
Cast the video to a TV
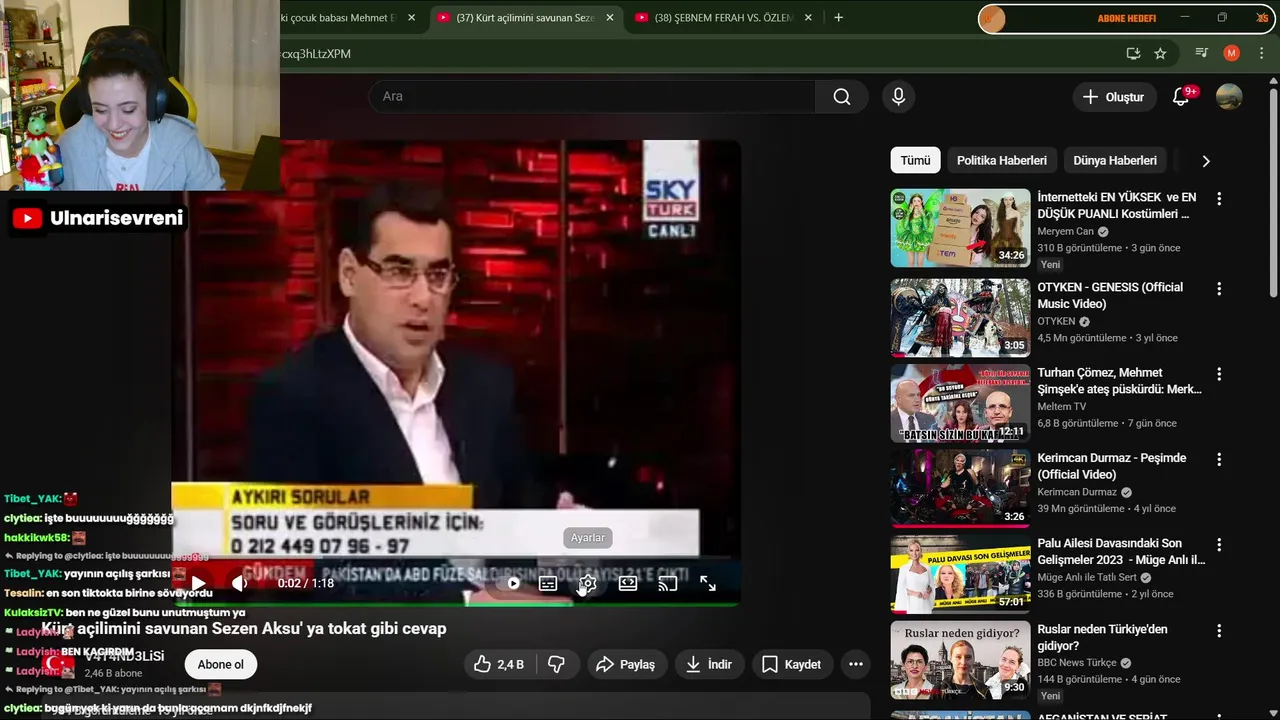(x=668, y=583)
